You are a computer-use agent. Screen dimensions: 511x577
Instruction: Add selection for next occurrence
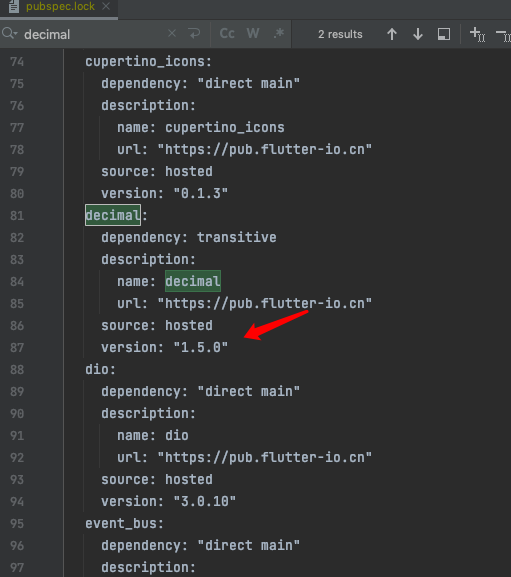pyautogui.click(x=478, y=34)
